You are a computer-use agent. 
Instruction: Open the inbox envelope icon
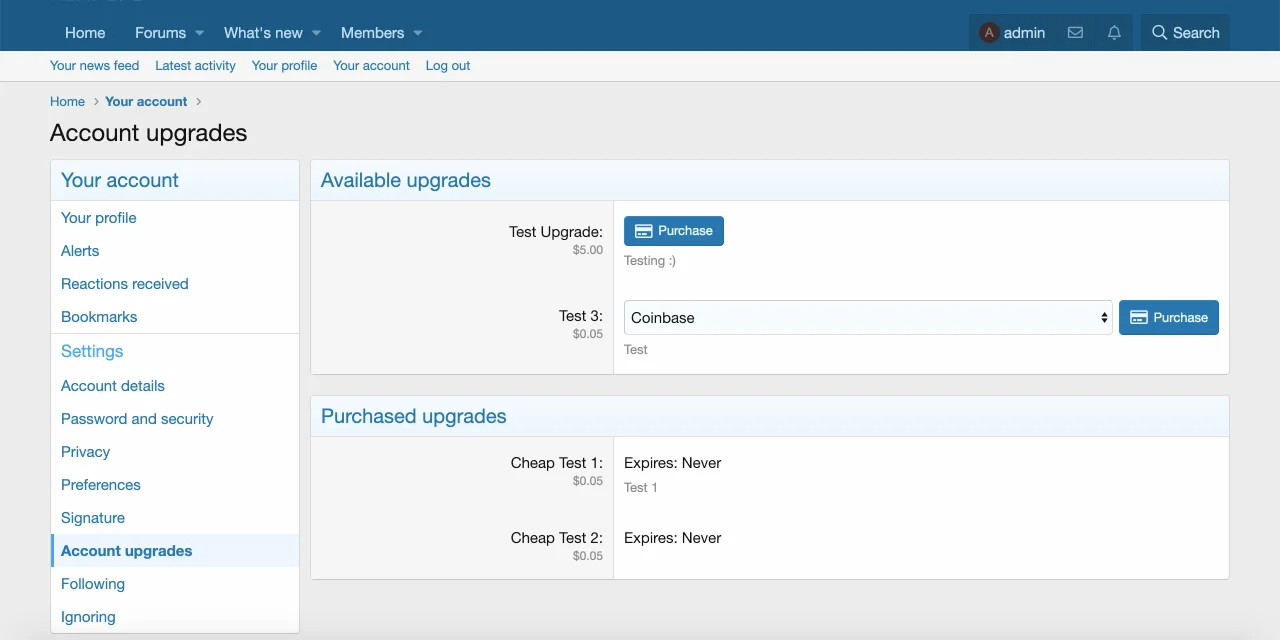coord(1075,33)
